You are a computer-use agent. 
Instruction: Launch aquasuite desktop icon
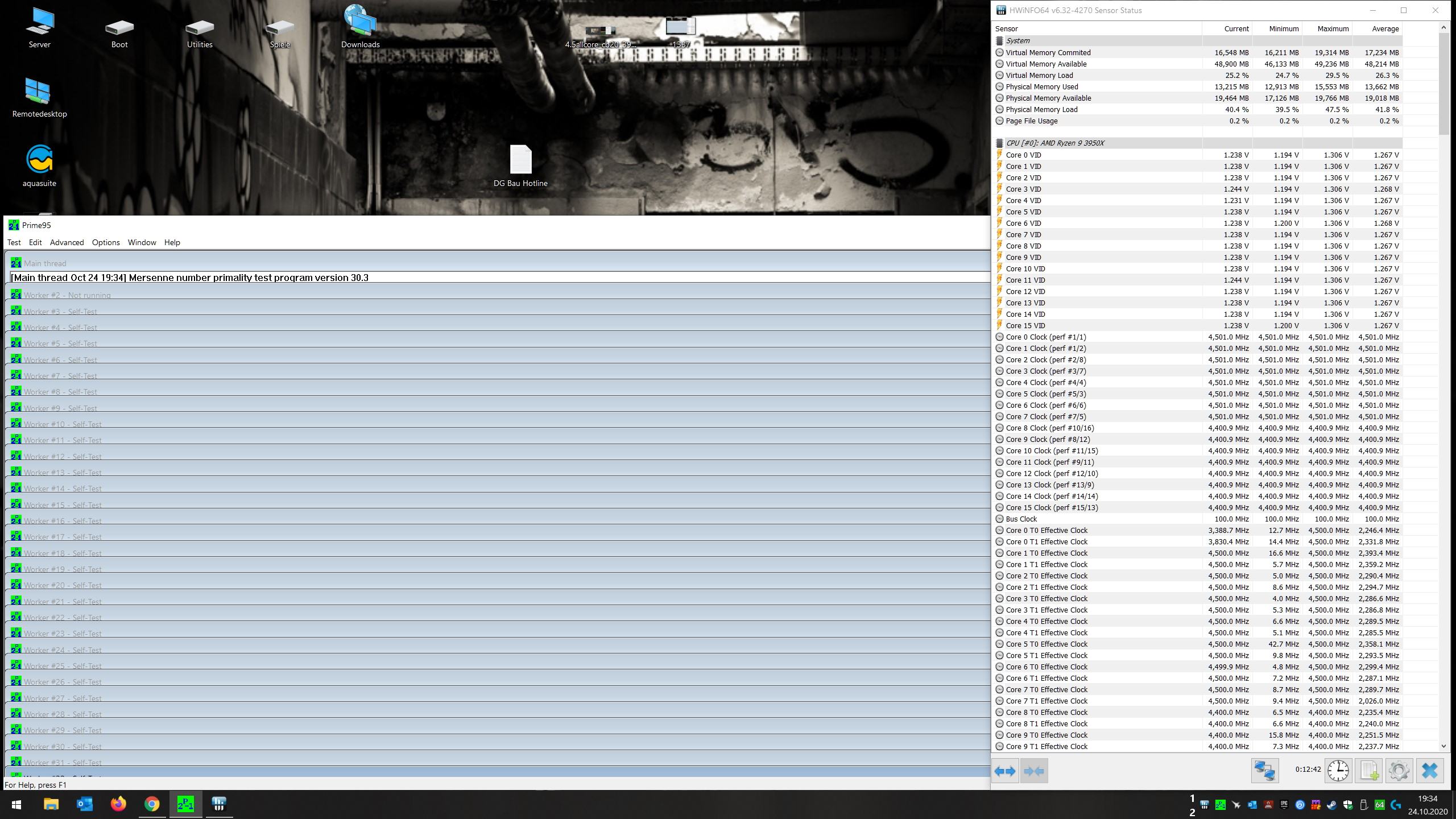[39, 166]
